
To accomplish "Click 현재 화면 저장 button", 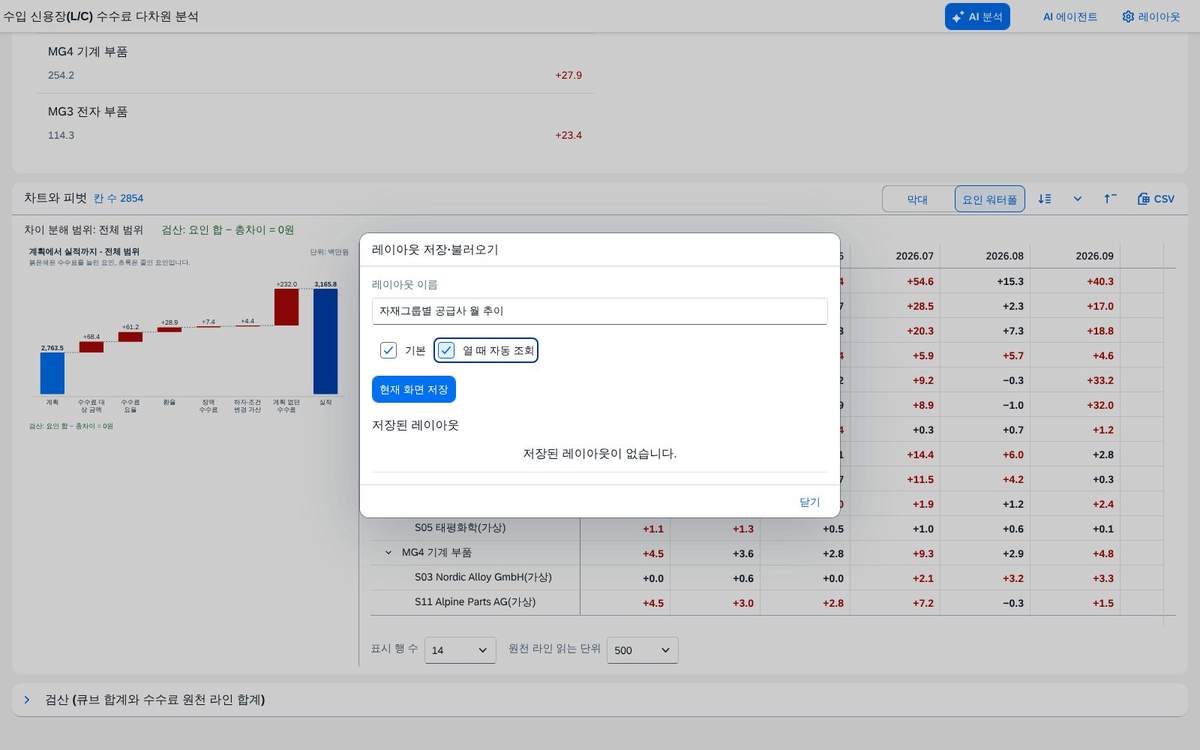I will point(413,389).
